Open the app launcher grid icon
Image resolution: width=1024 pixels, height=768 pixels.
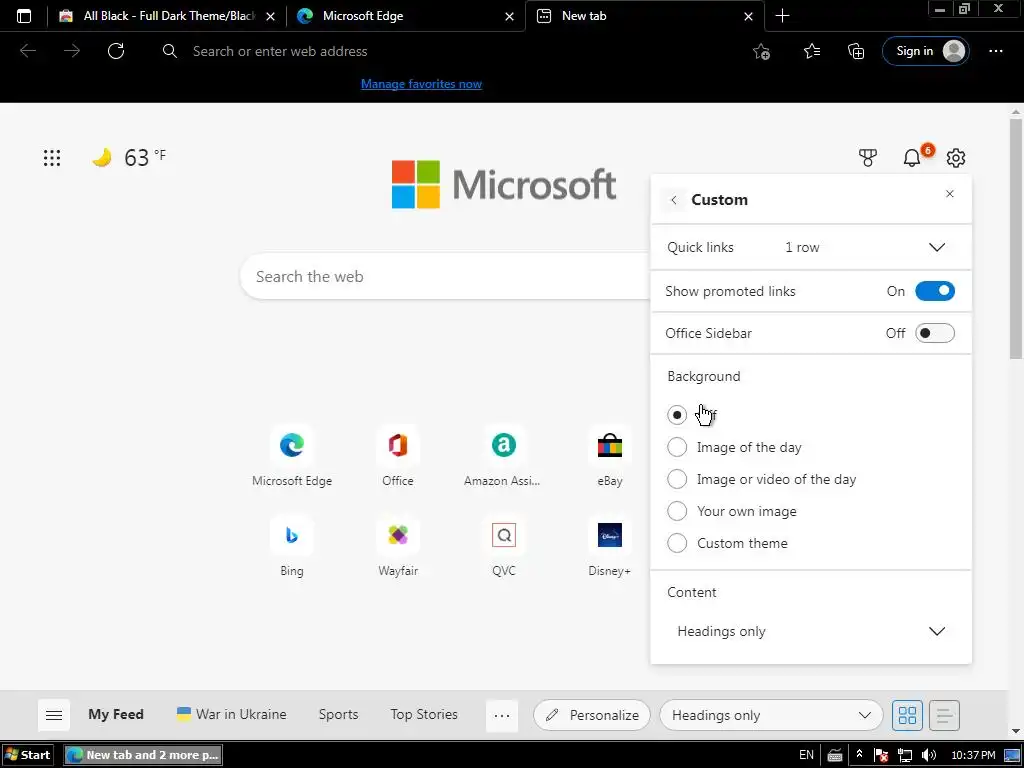click(x=52, y=157)
